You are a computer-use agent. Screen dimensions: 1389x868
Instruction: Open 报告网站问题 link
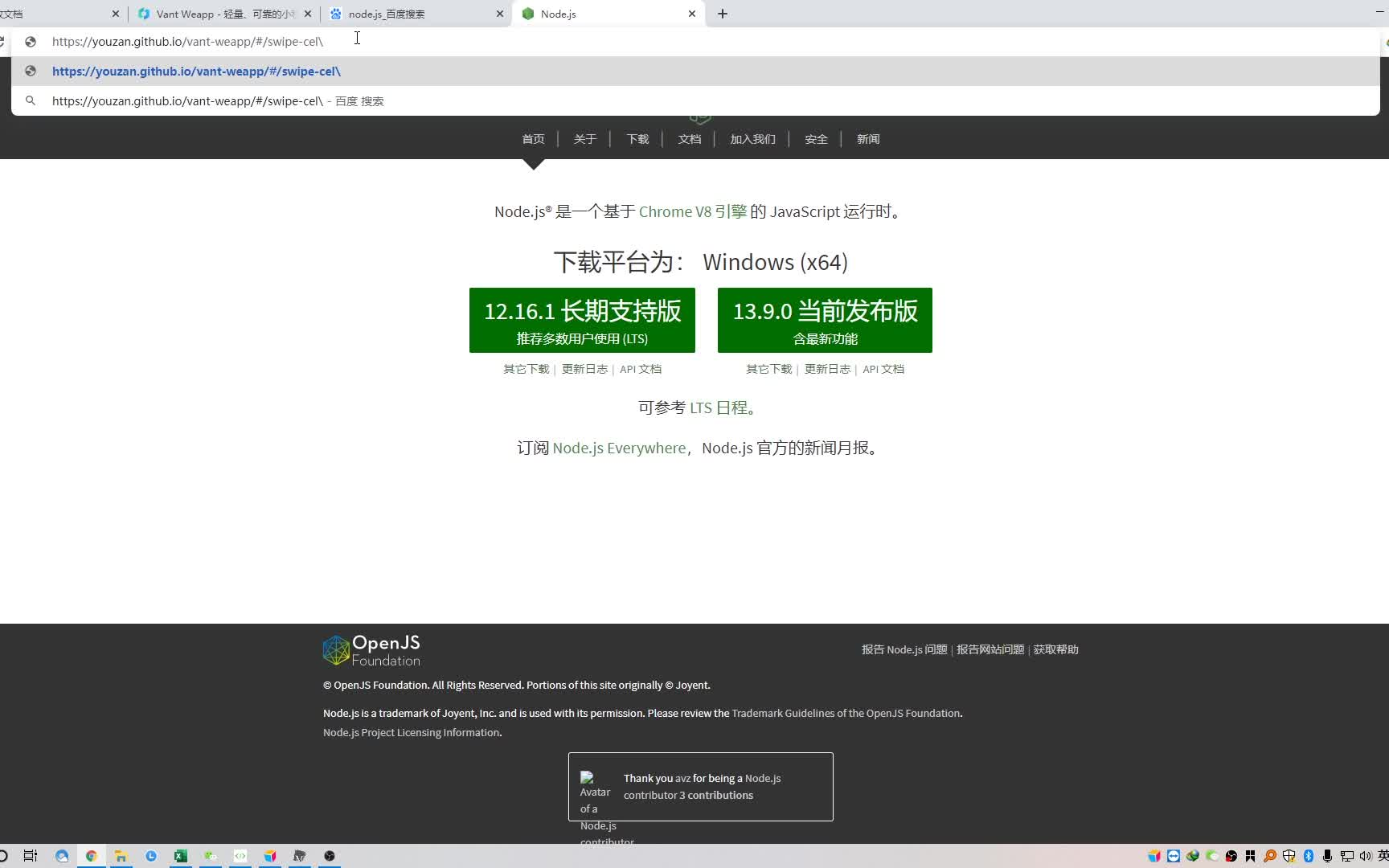(x=990, y=649)
